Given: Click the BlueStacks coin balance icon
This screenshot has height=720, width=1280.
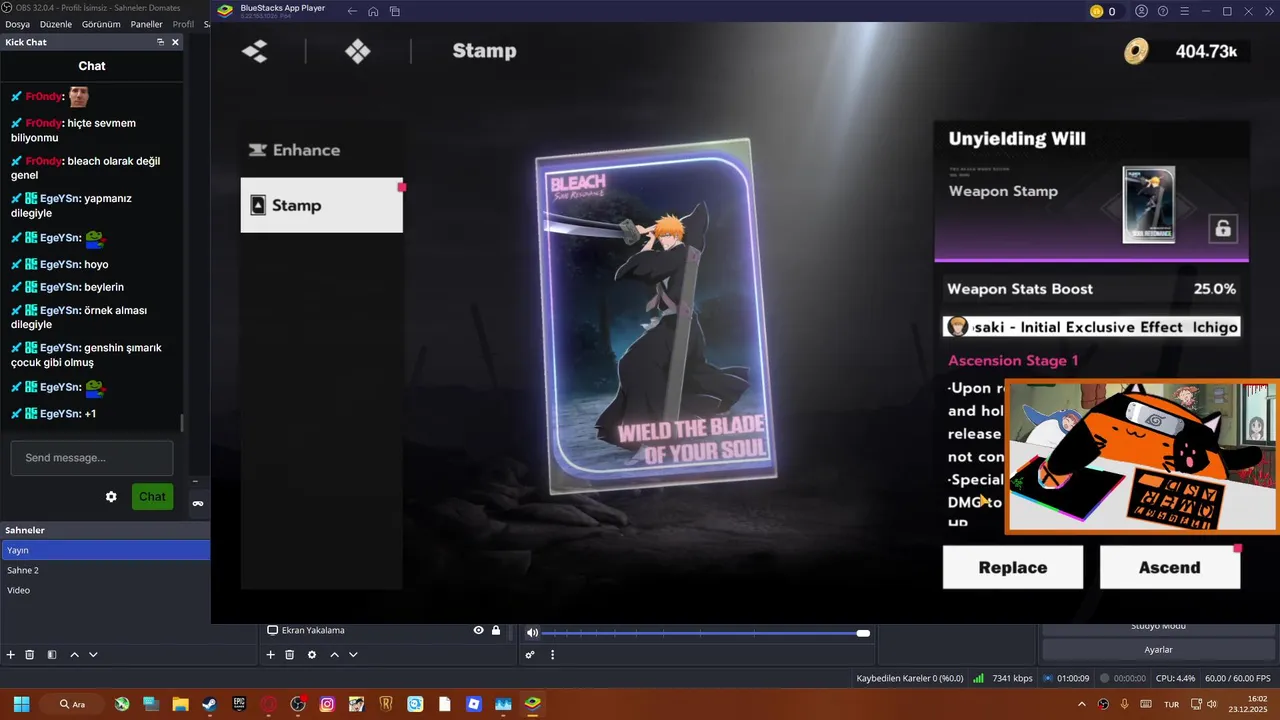Looking at the screenshot, I should tap(1096, 11).
